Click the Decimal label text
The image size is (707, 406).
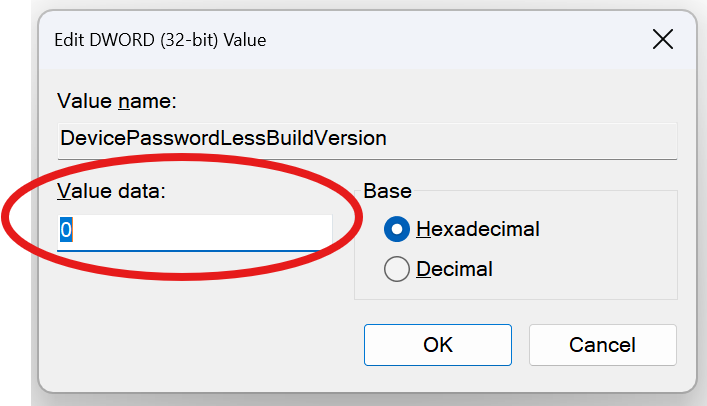pyautogui.click(x=454, y=269)
